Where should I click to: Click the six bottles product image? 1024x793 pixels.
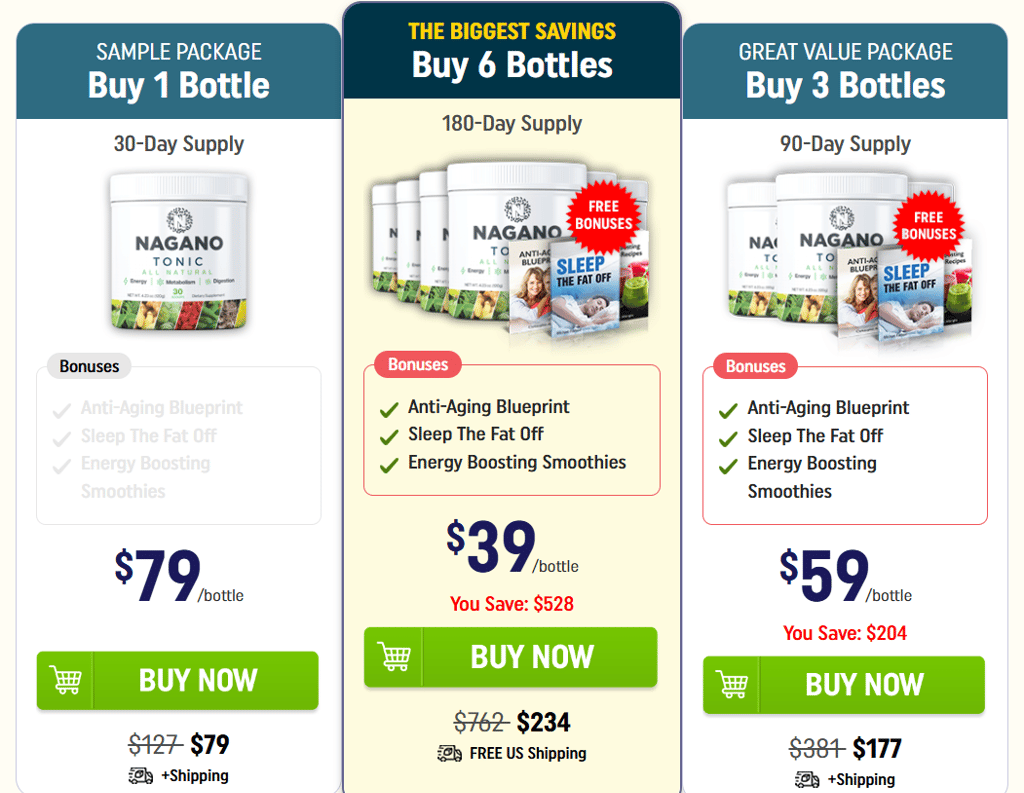511,251
